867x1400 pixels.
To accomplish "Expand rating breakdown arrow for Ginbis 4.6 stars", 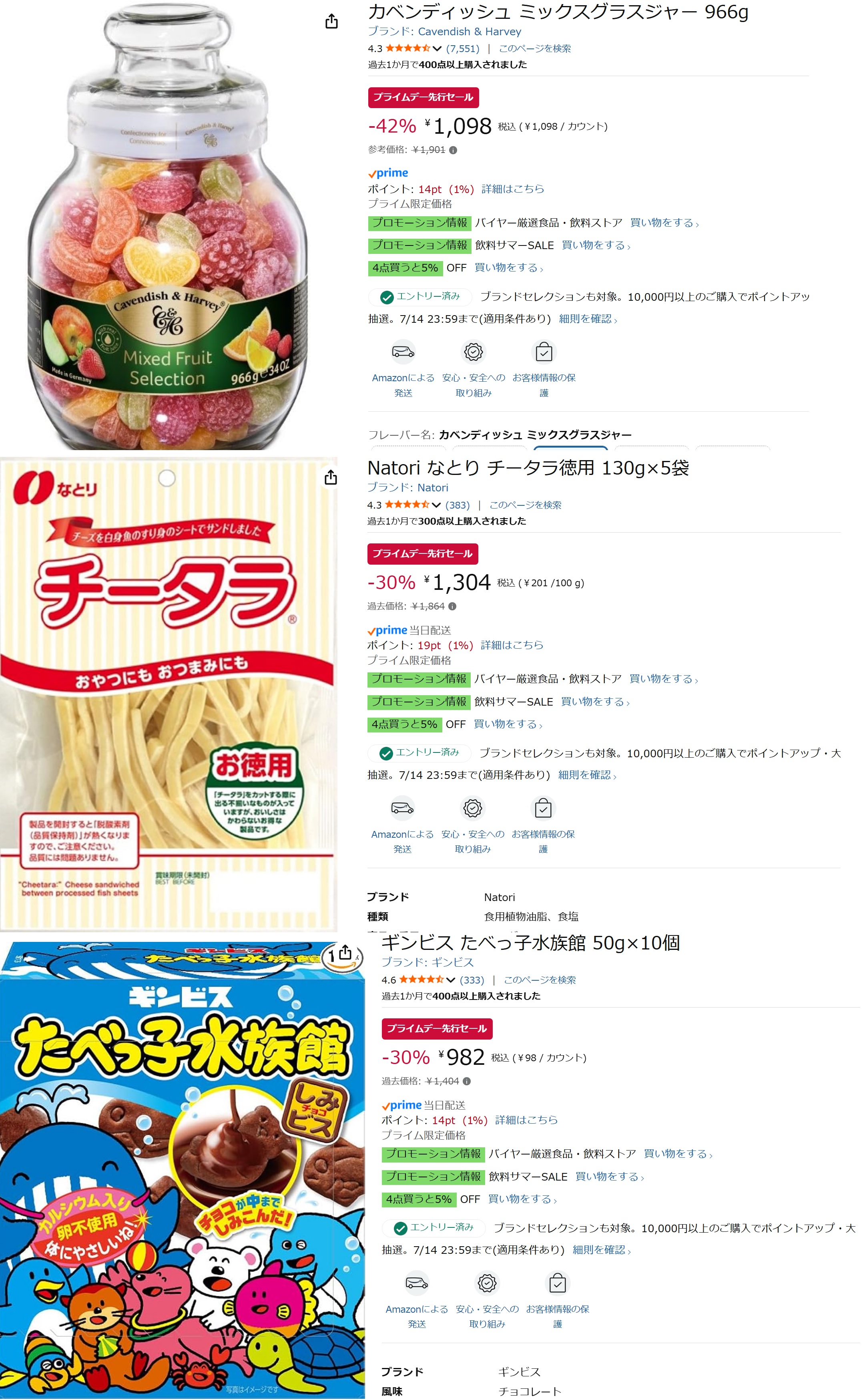I will [451, 980].
